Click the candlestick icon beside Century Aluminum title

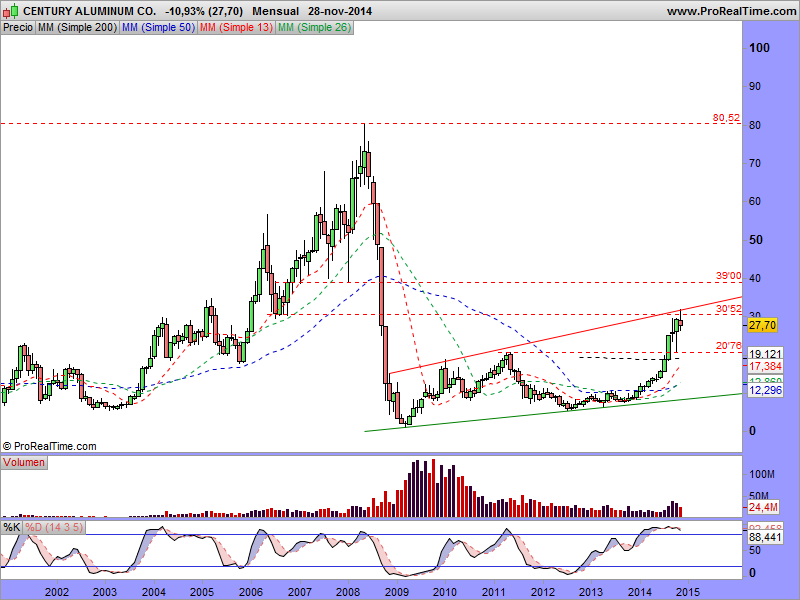point(11,11)
